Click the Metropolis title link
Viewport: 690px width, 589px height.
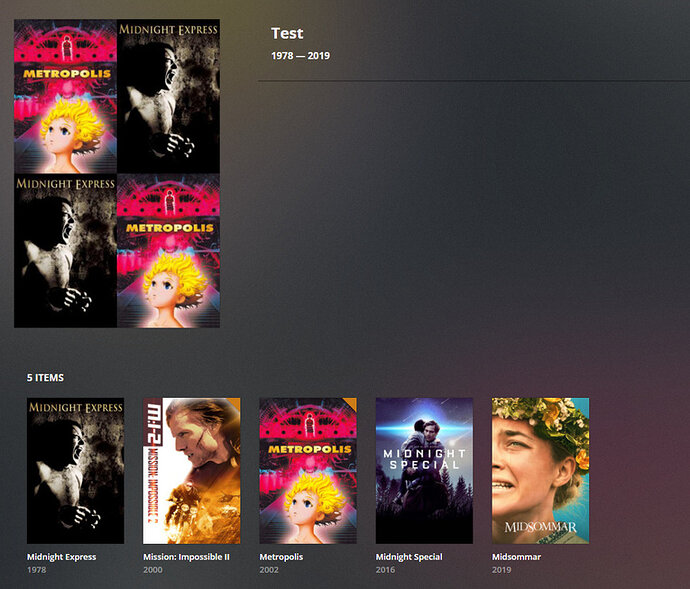281,557
